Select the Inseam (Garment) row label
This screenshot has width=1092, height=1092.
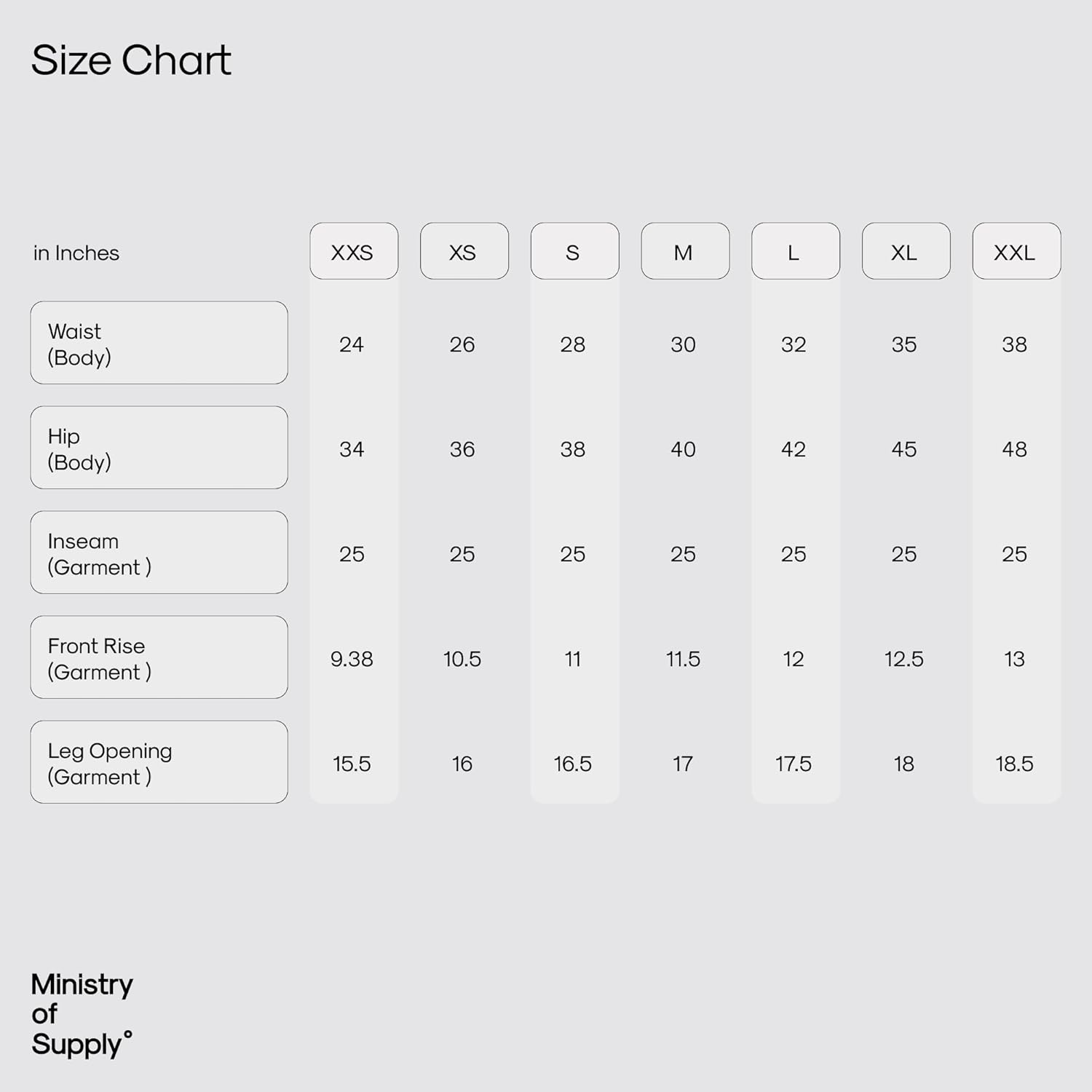pyautogui.click(x=159, y=553)
